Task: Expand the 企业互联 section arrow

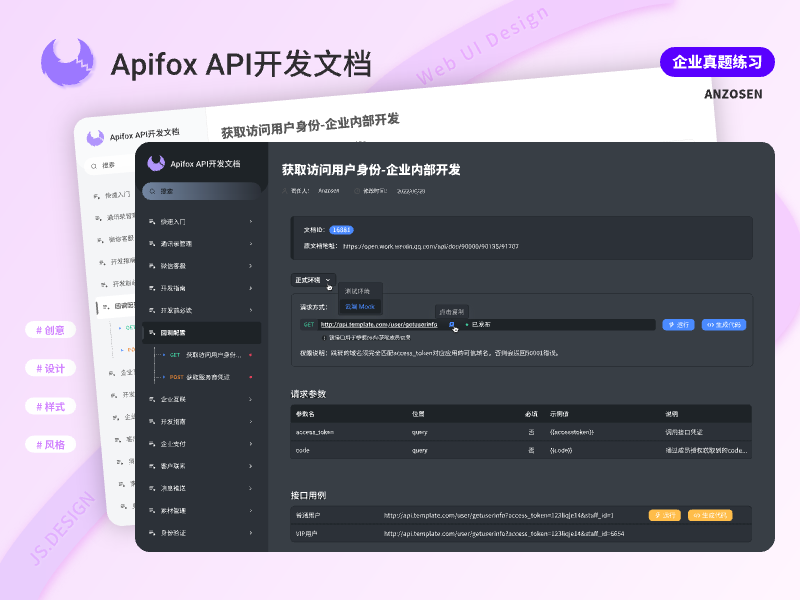Action: (x=251, y=399)
